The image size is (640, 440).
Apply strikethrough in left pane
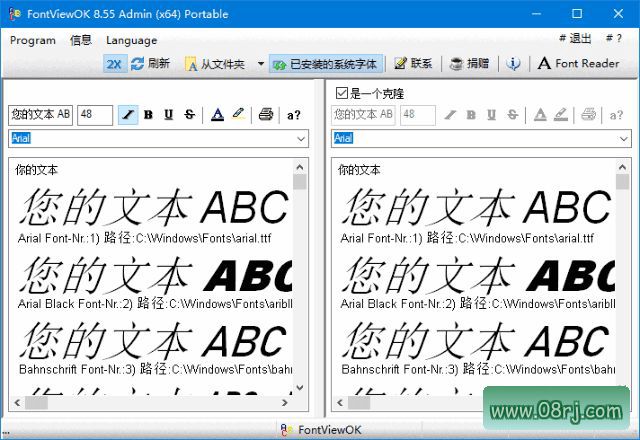click(189, 115)
